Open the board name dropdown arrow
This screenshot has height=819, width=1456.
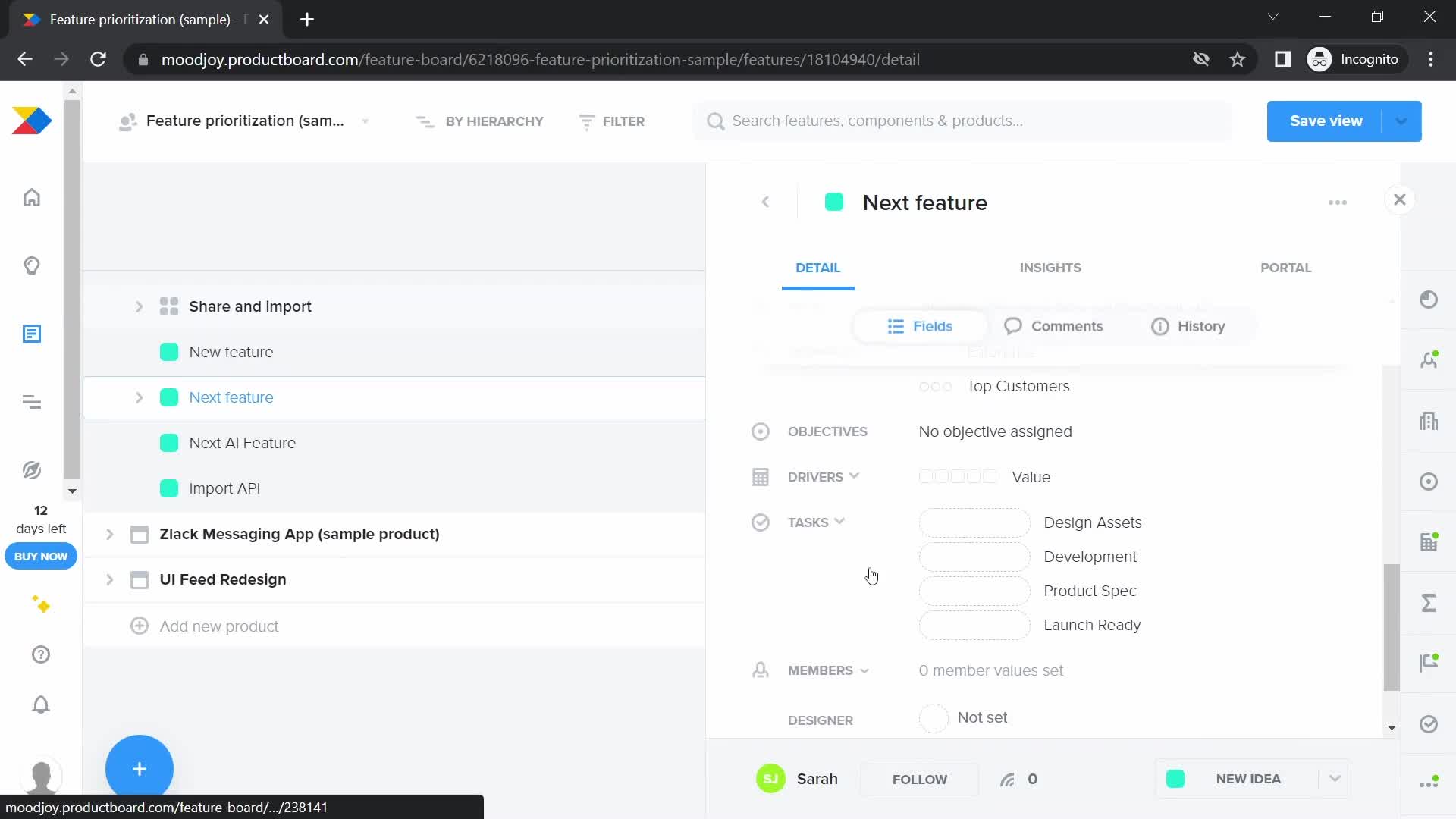[366, 121]
